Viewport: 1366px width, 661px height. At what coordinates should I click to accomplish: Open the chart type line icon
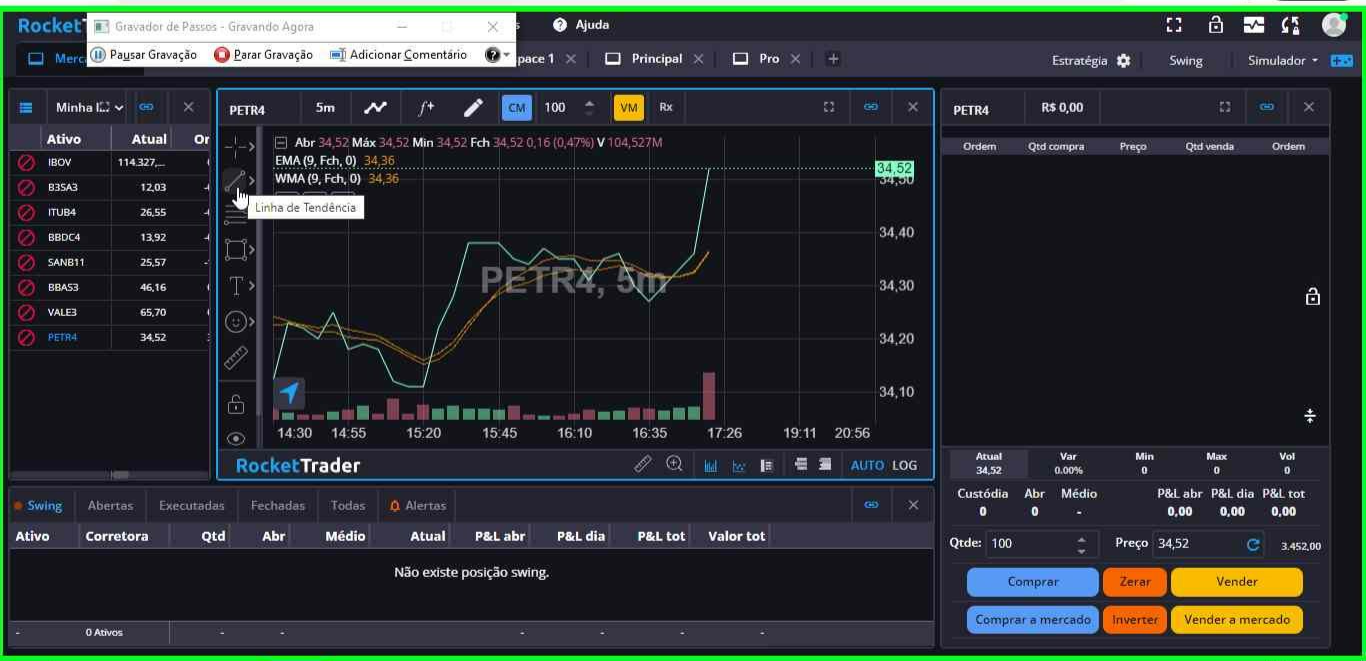click(375, 108)
